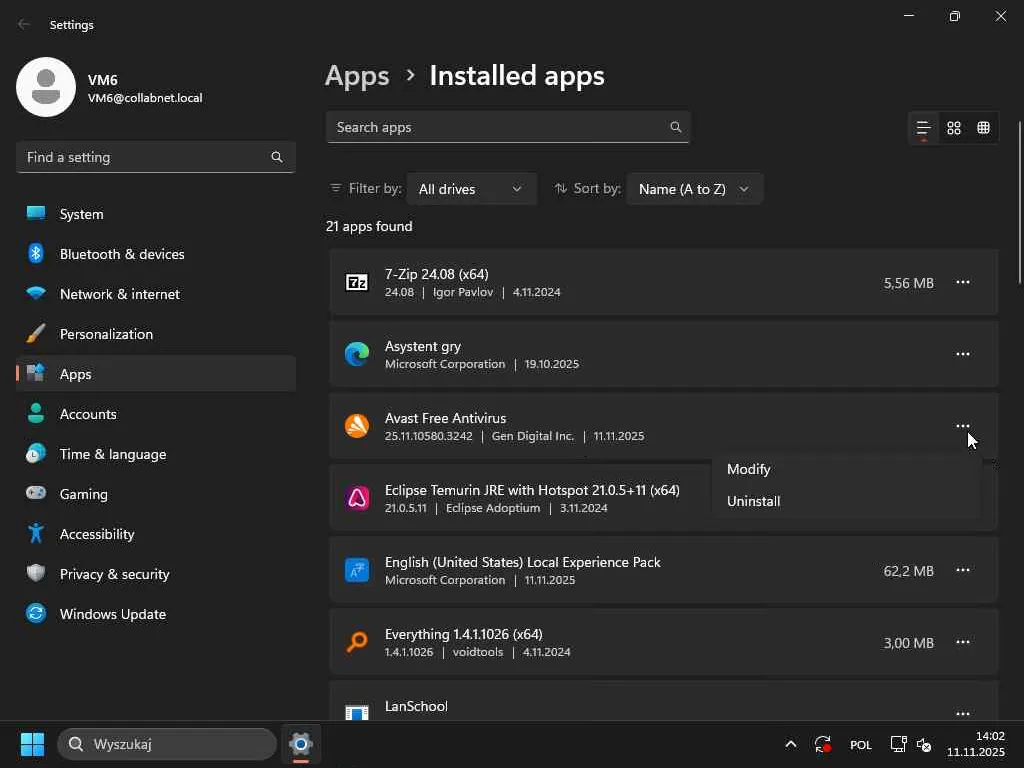Click the search magnifier in Search apps
Image resolution: width=1024 pixels, height=768 pixels.
click(x=676, y=127)
